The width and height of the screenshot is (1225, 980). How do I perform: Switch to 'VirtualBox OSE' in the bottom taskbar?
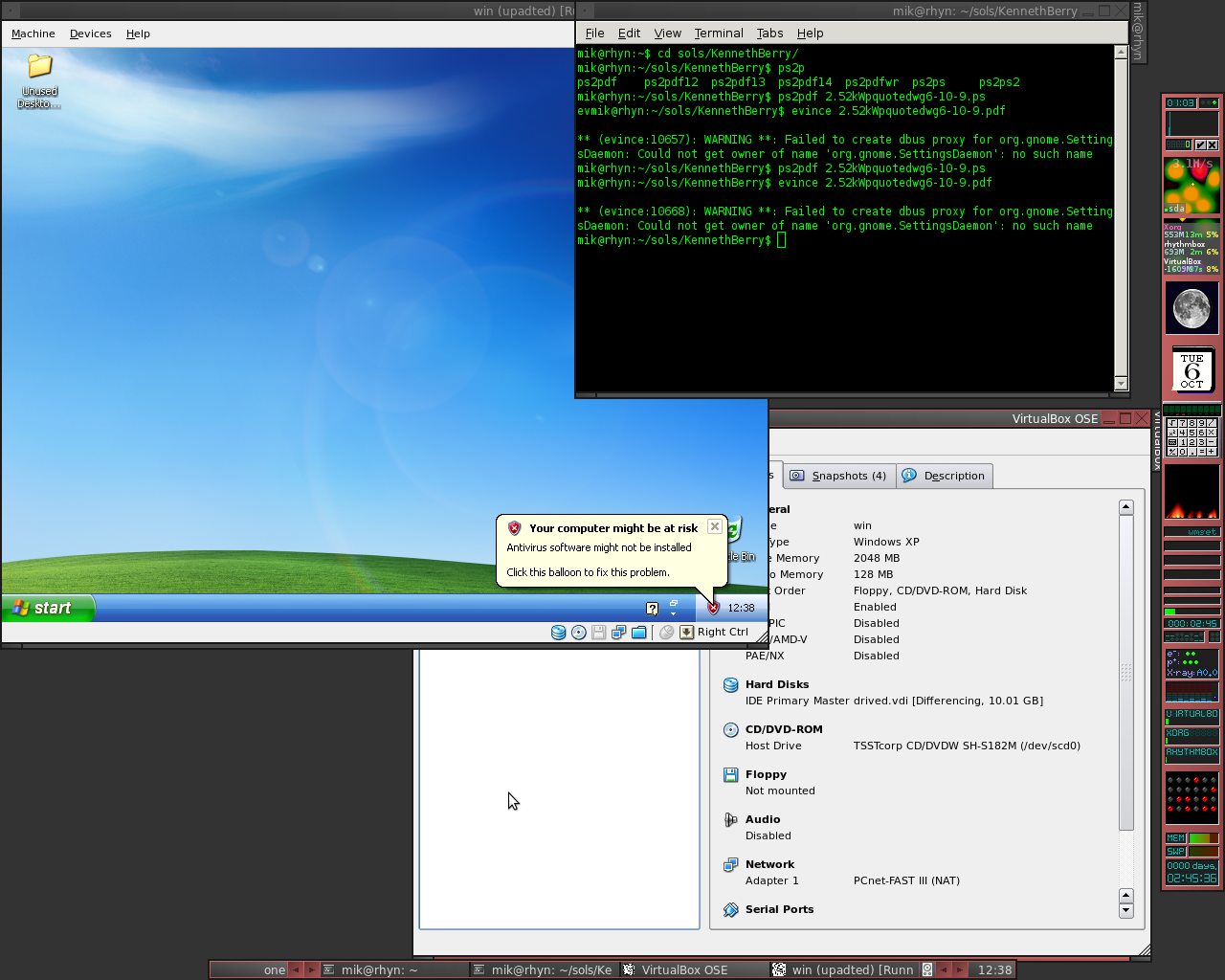click(694, 969)
